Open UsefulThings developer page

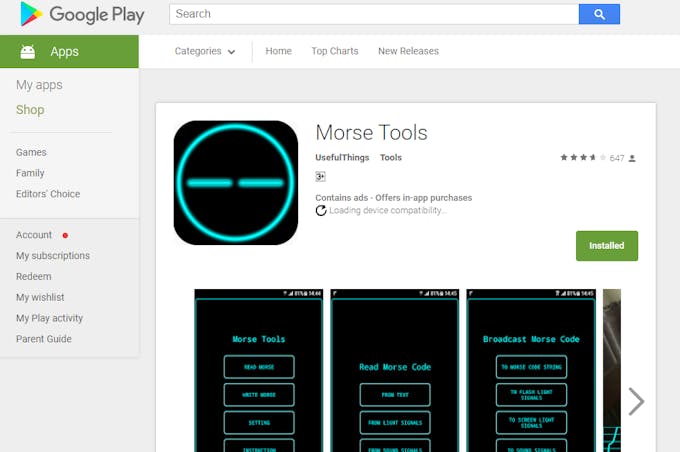(x=342, y=157)
